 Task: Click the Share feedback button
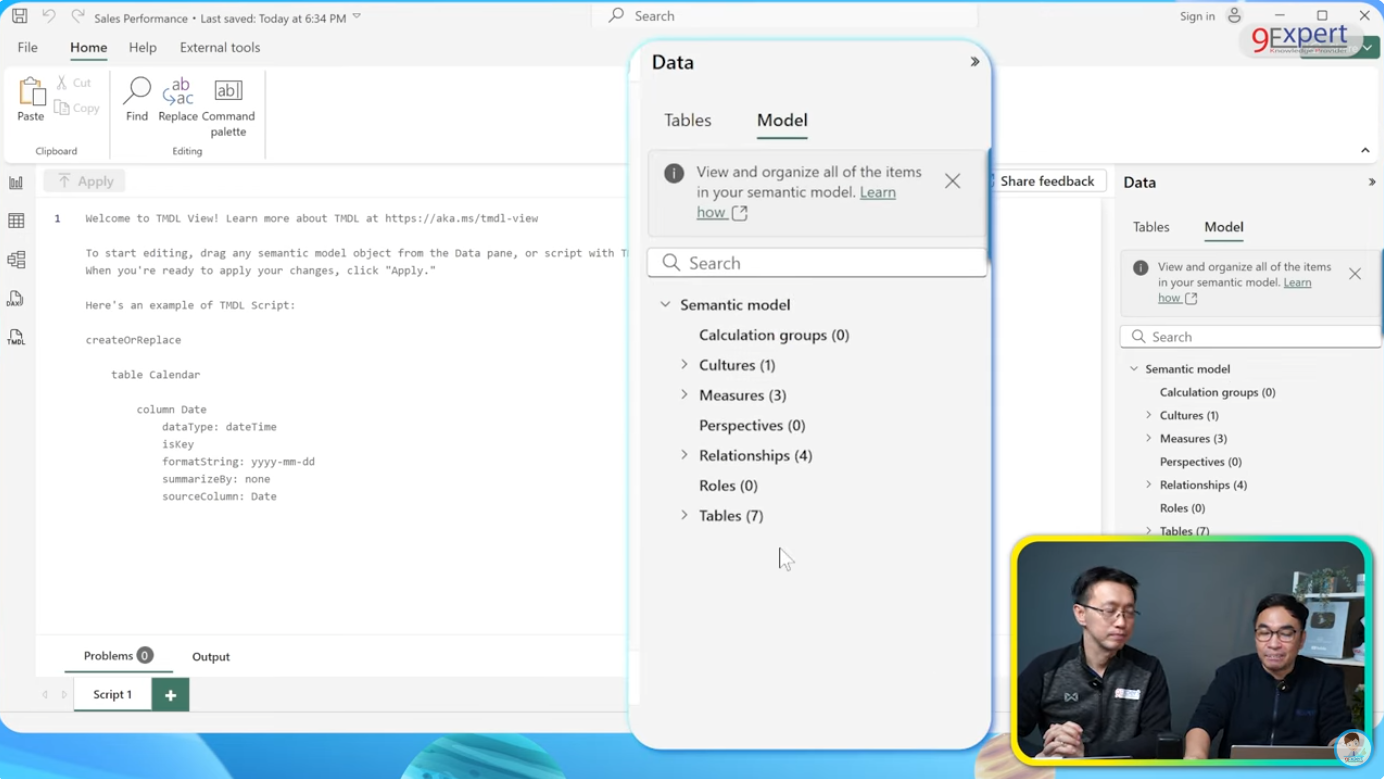1048,180
